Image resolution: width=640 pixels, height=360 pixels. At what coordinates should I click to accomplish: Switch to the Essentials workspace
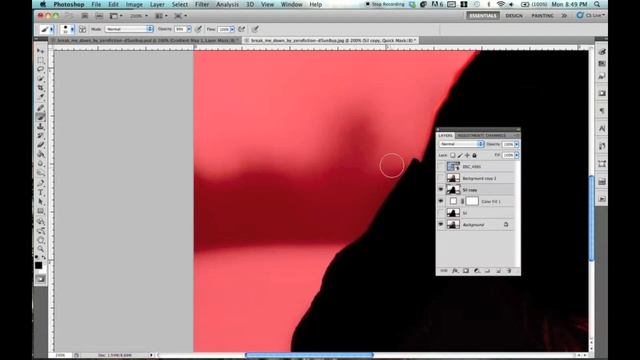tap(483, 16)
